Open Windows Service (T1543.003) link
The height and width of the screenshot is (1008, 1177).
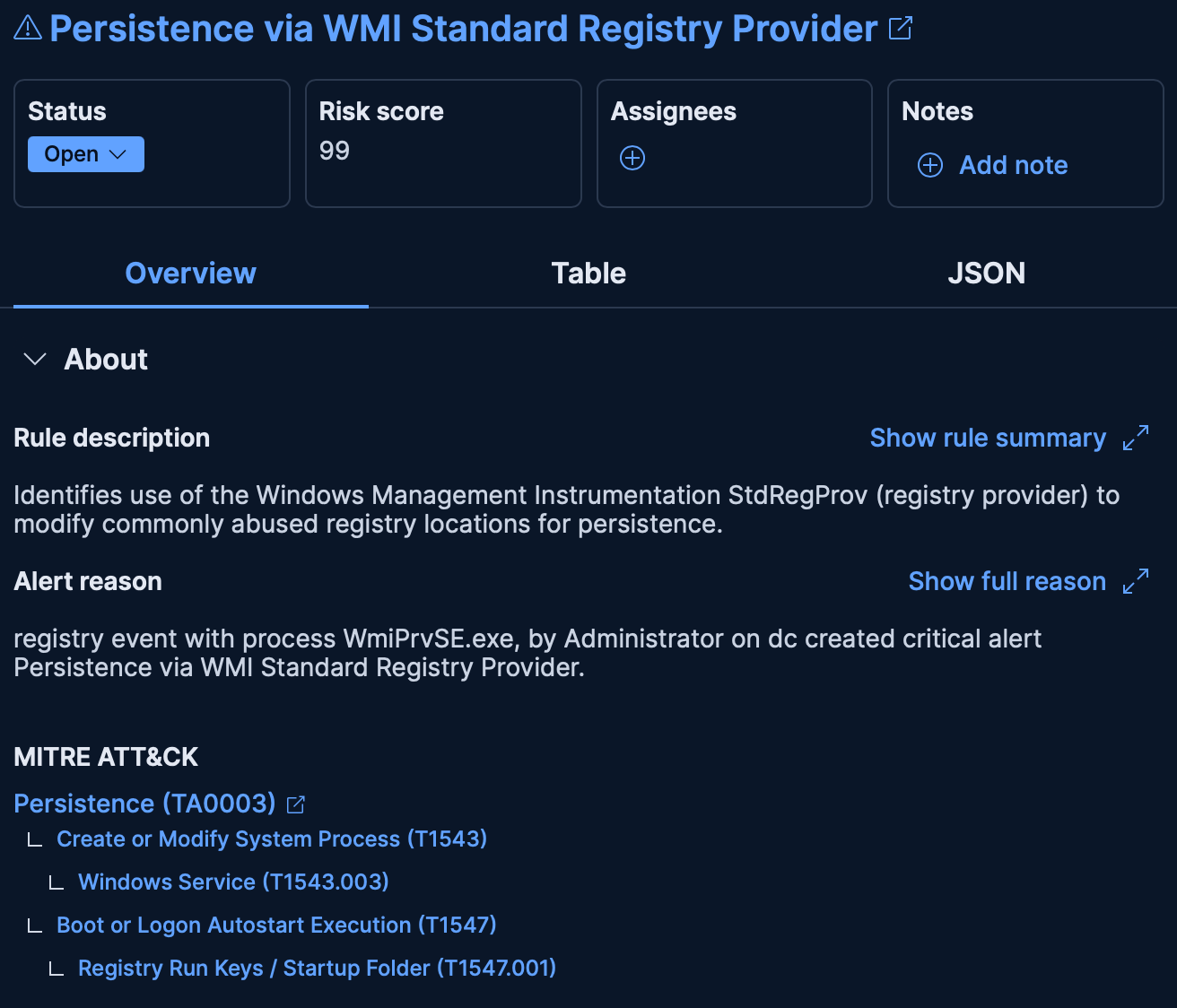tap(233, 882)
